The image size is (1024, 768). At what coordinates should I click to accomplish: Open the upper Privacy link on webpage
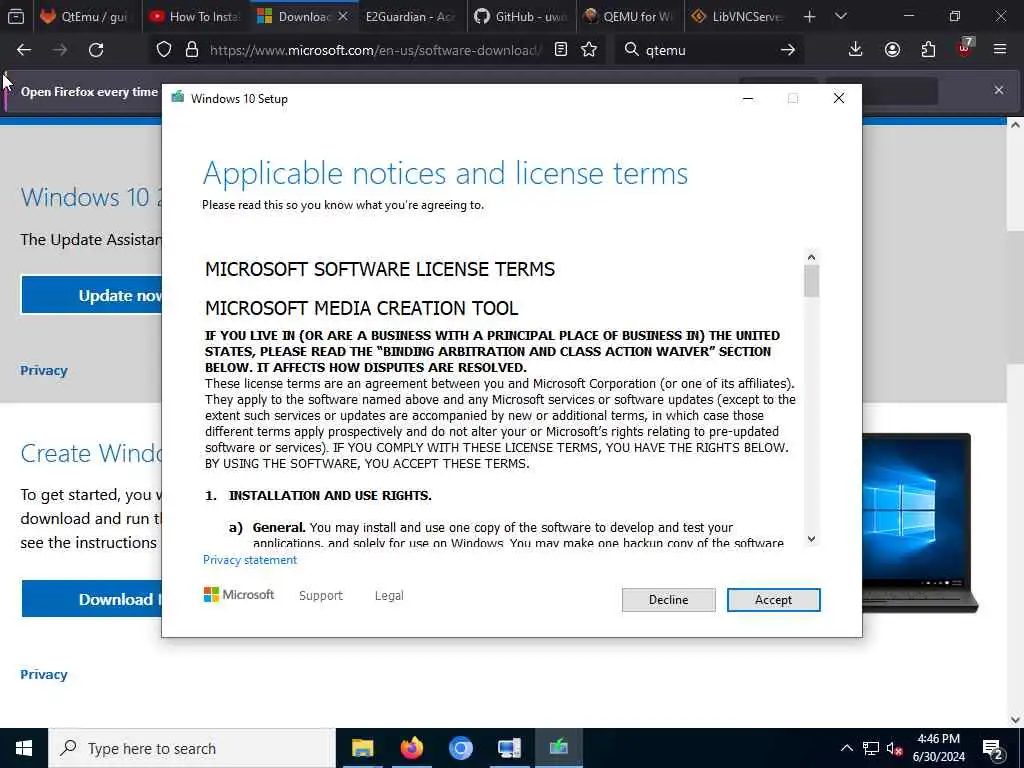44,370
